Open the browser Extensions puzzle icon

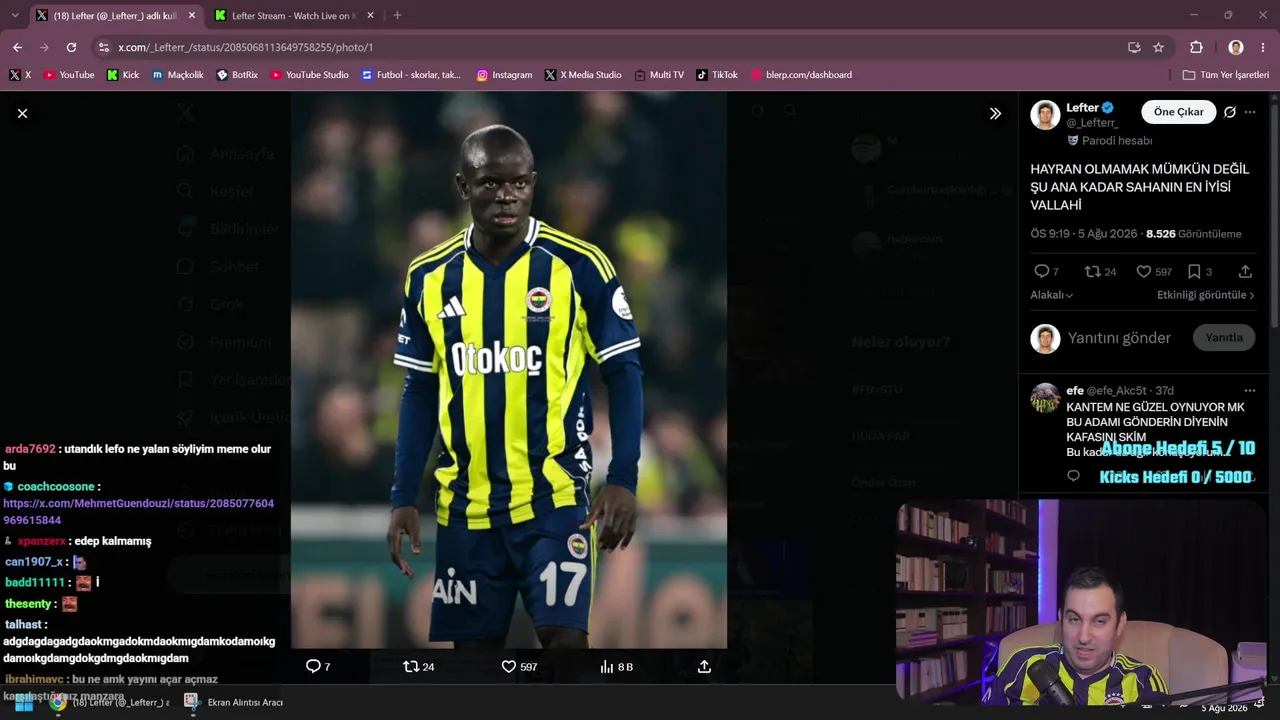(x=1196, y=47)
